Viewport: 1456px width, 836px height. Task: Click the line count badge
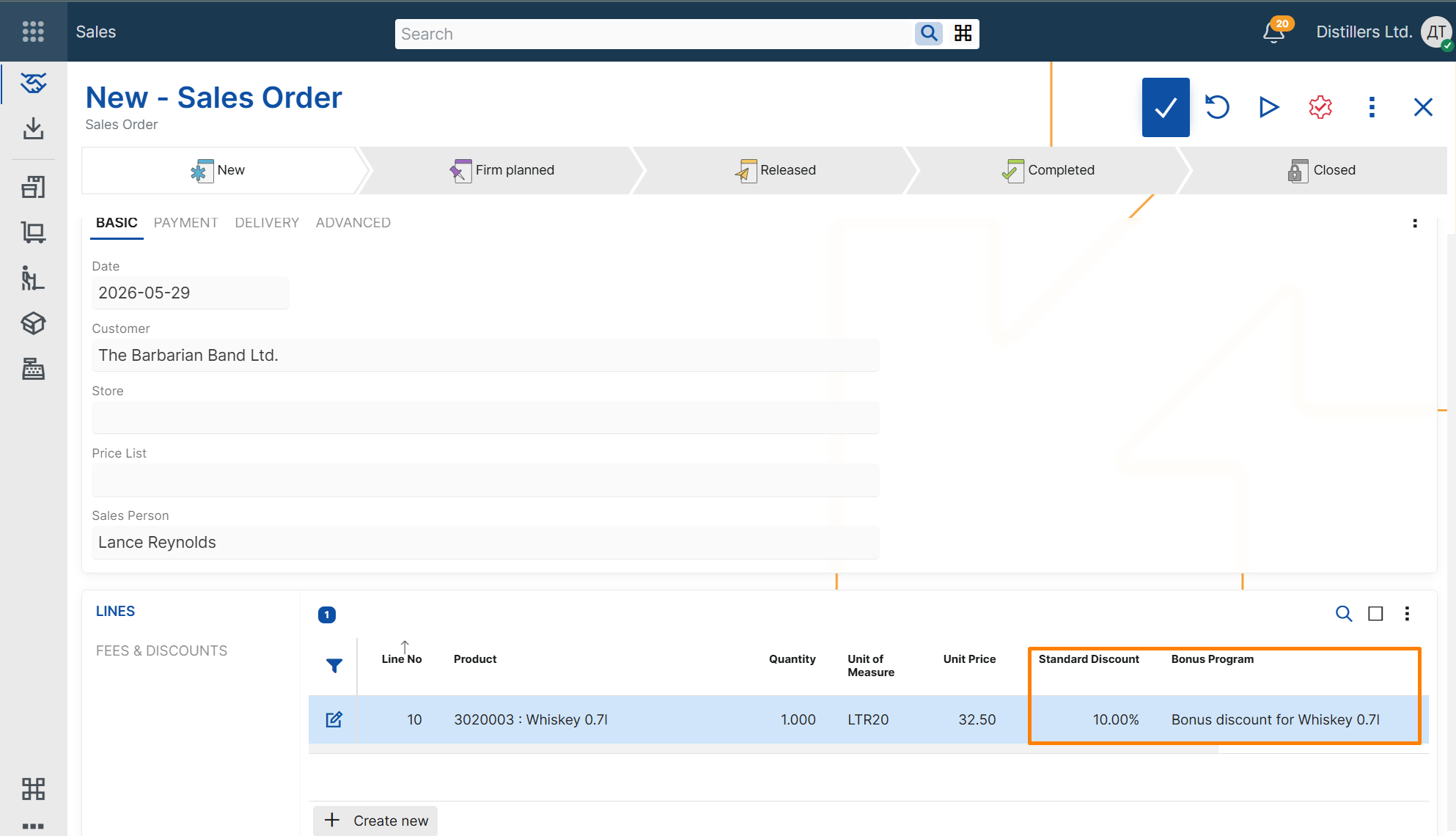pos(326,615)
